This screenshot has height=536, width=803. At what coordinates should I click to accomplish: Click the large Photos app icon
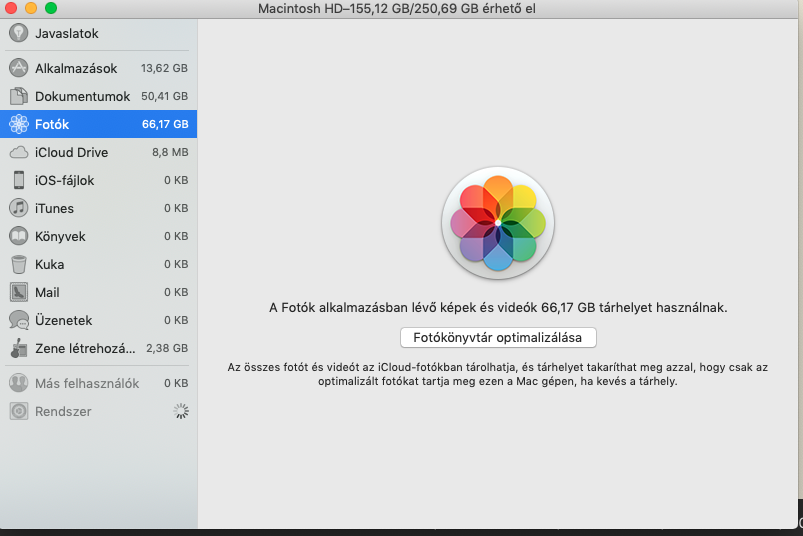(498, 223)
